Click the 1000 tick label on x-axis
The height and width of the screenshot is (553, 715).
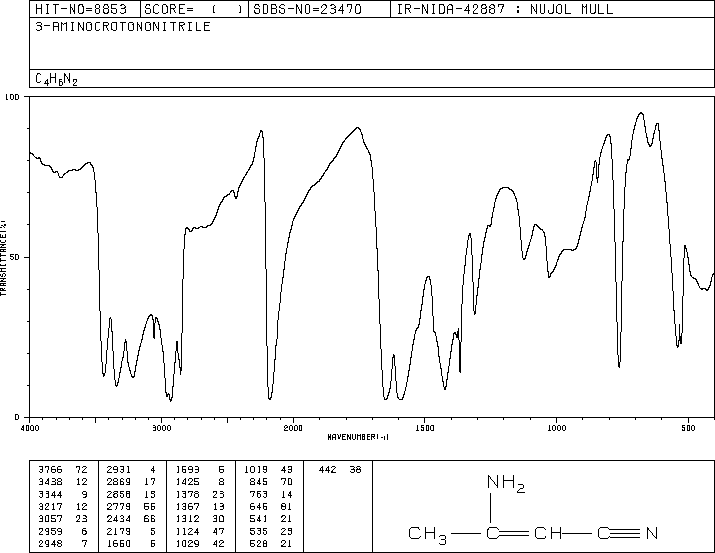556,428
